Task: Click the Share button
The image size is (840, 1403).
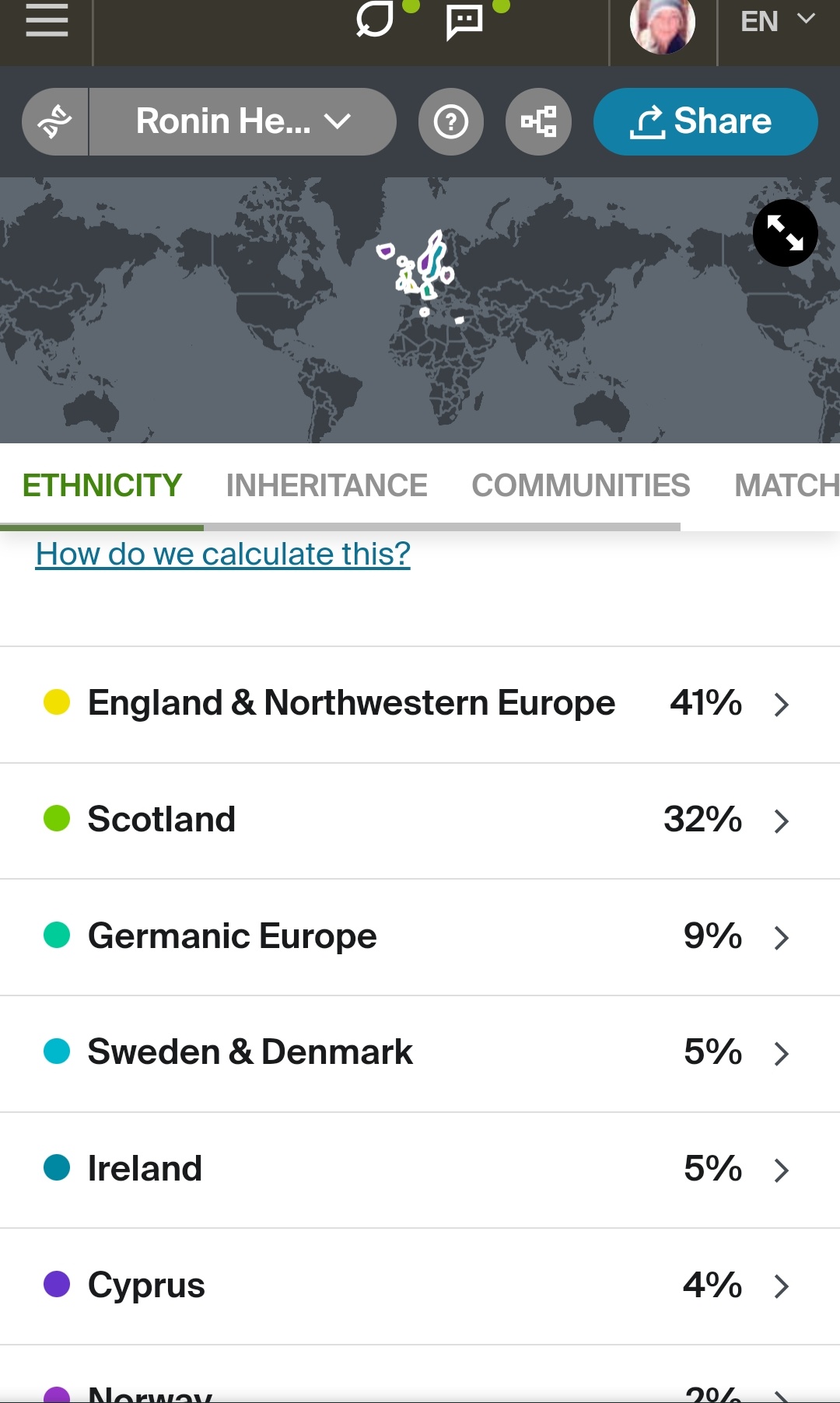Action: click(705, 121)
